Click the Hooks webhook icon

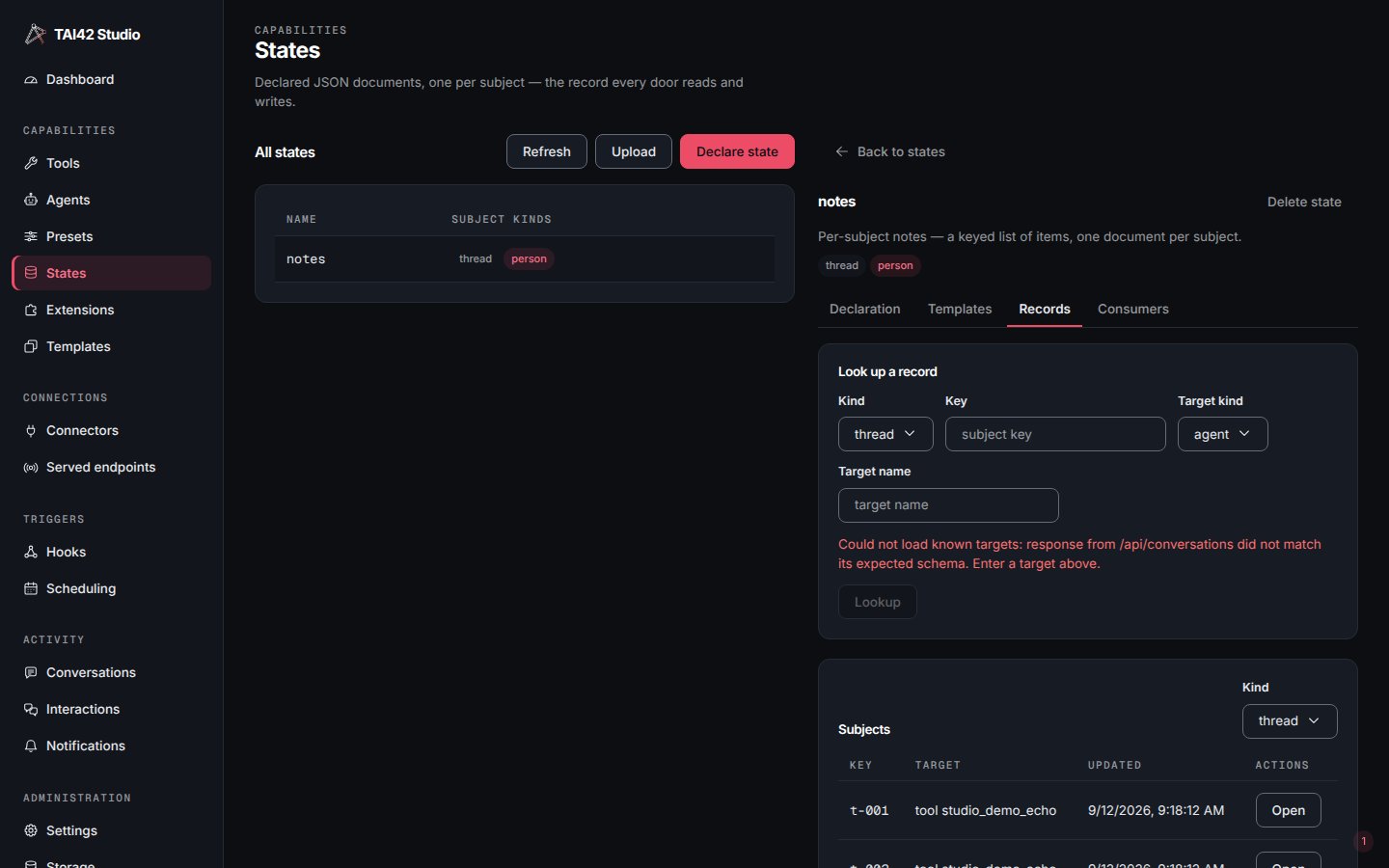point(31,553)
